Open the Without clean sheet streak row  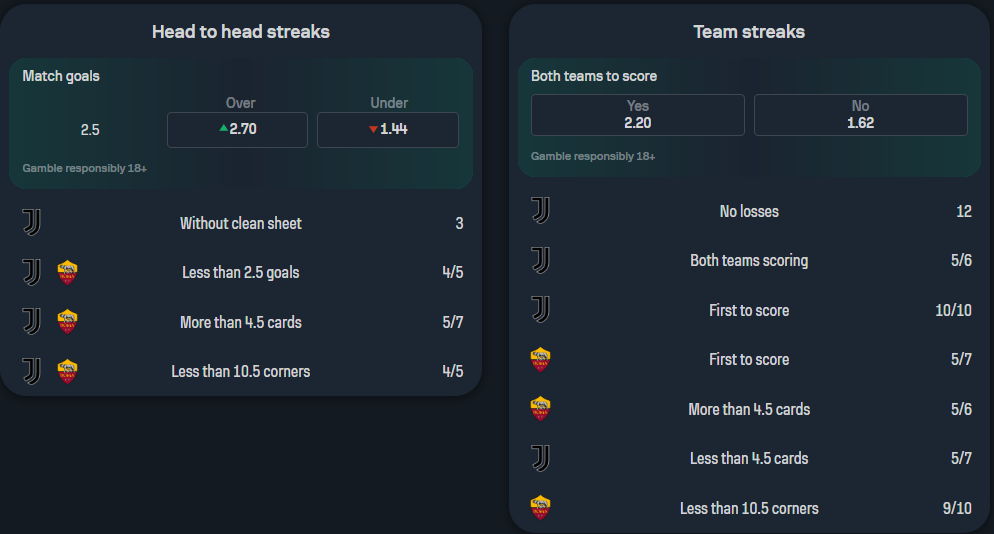point(241,223)
